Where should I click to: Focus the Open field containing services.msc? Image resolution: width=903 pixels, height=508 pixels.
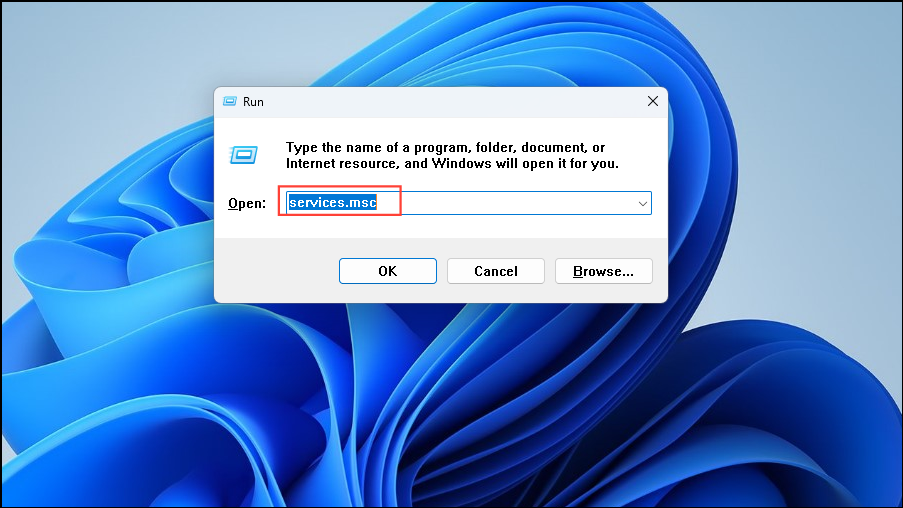[468, 203]
